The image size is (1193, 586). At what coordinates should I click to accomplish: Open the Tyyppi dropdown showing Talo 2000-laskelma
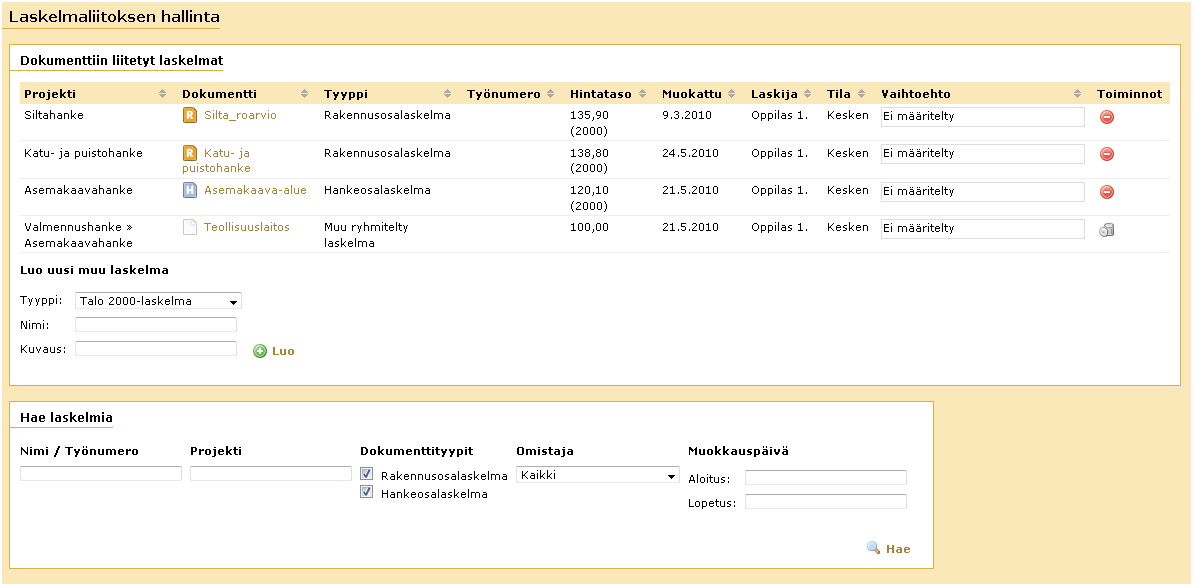click(159, 301)
